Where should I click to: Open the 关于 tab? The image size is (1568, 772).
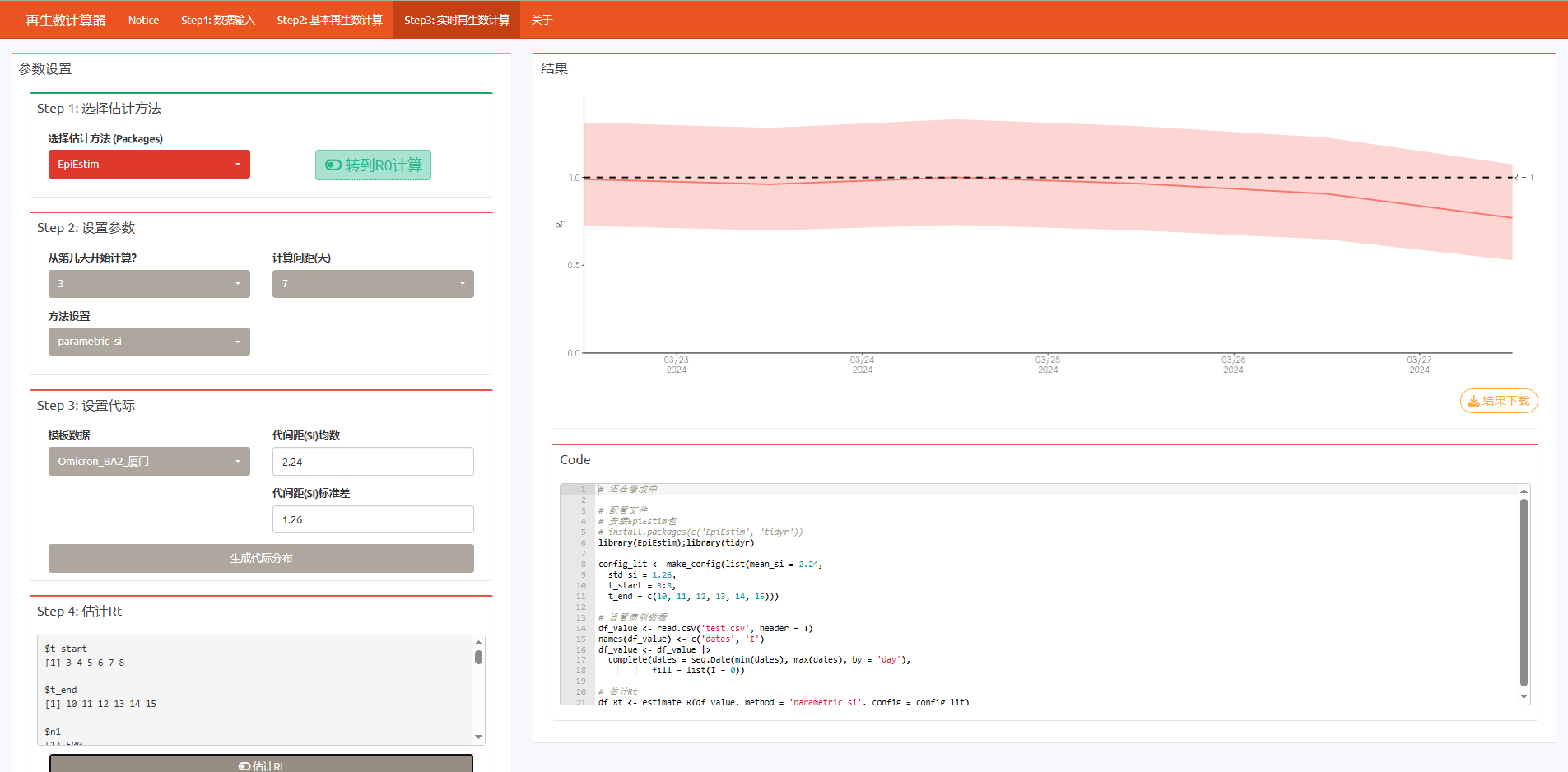[542, 20]
